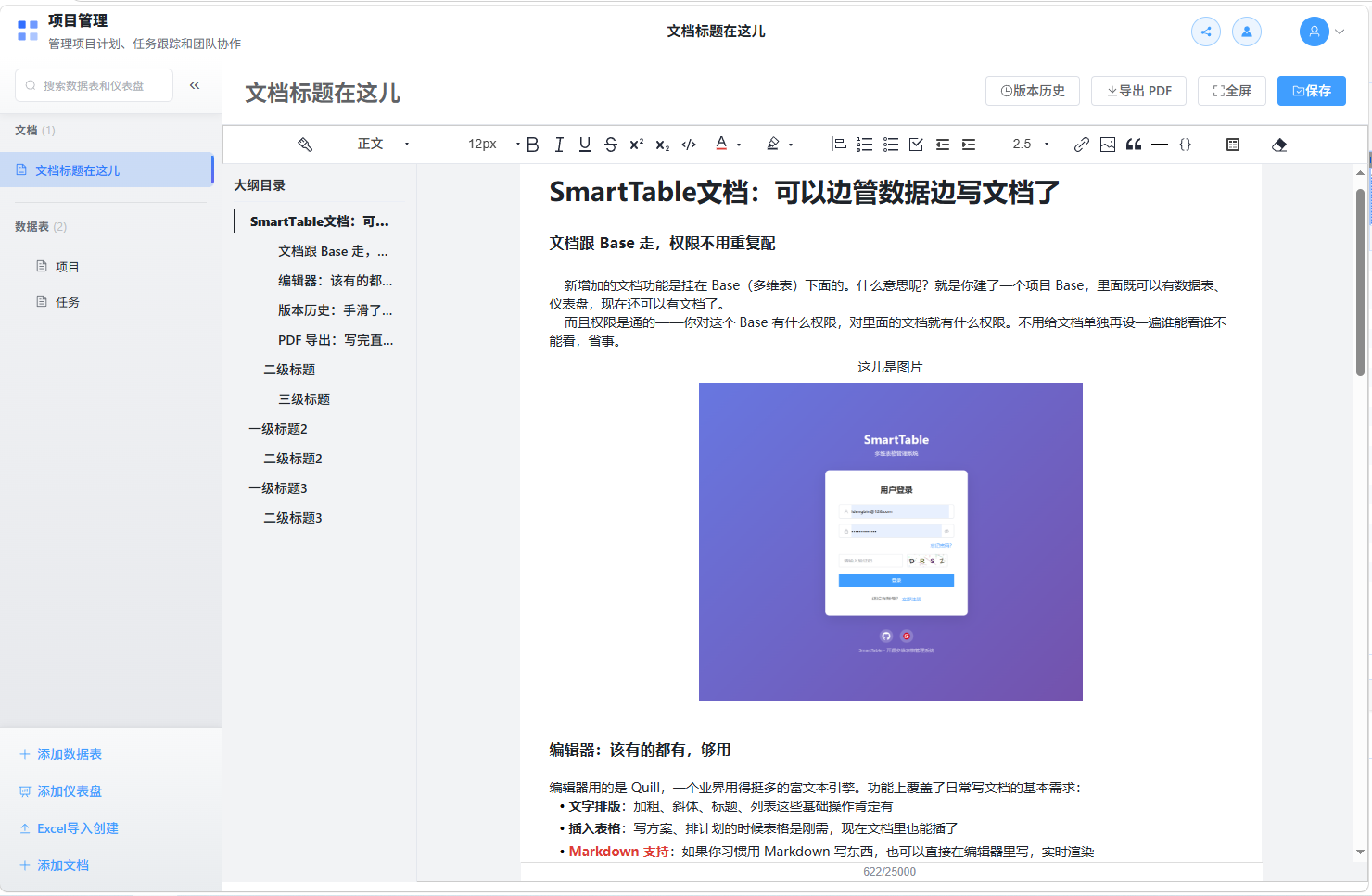Jump to outline item SmartTable文档

tap(319, 221)
